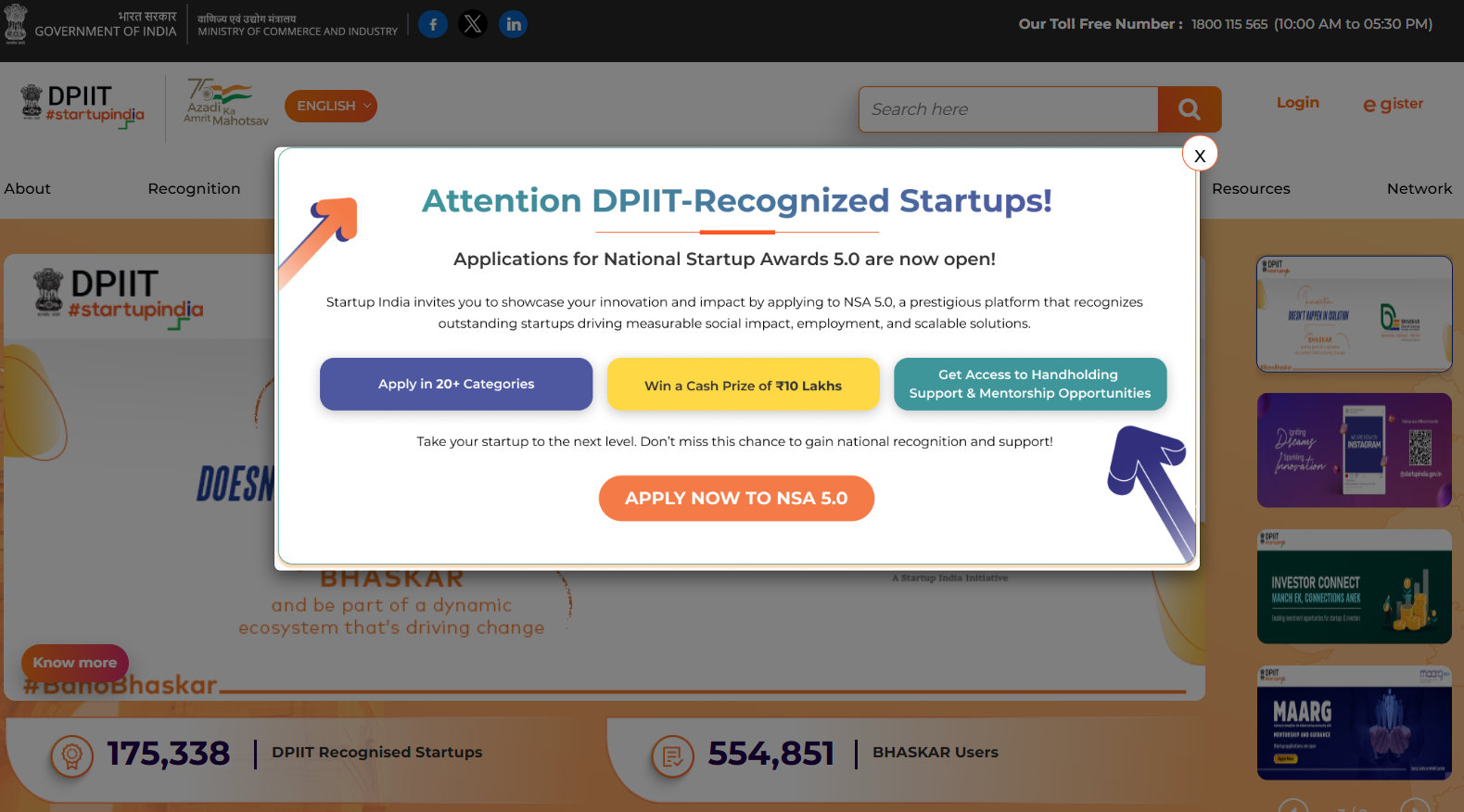1464x812 pixels.
Task: Click the Government of India emblem
Action: (16, 24)
